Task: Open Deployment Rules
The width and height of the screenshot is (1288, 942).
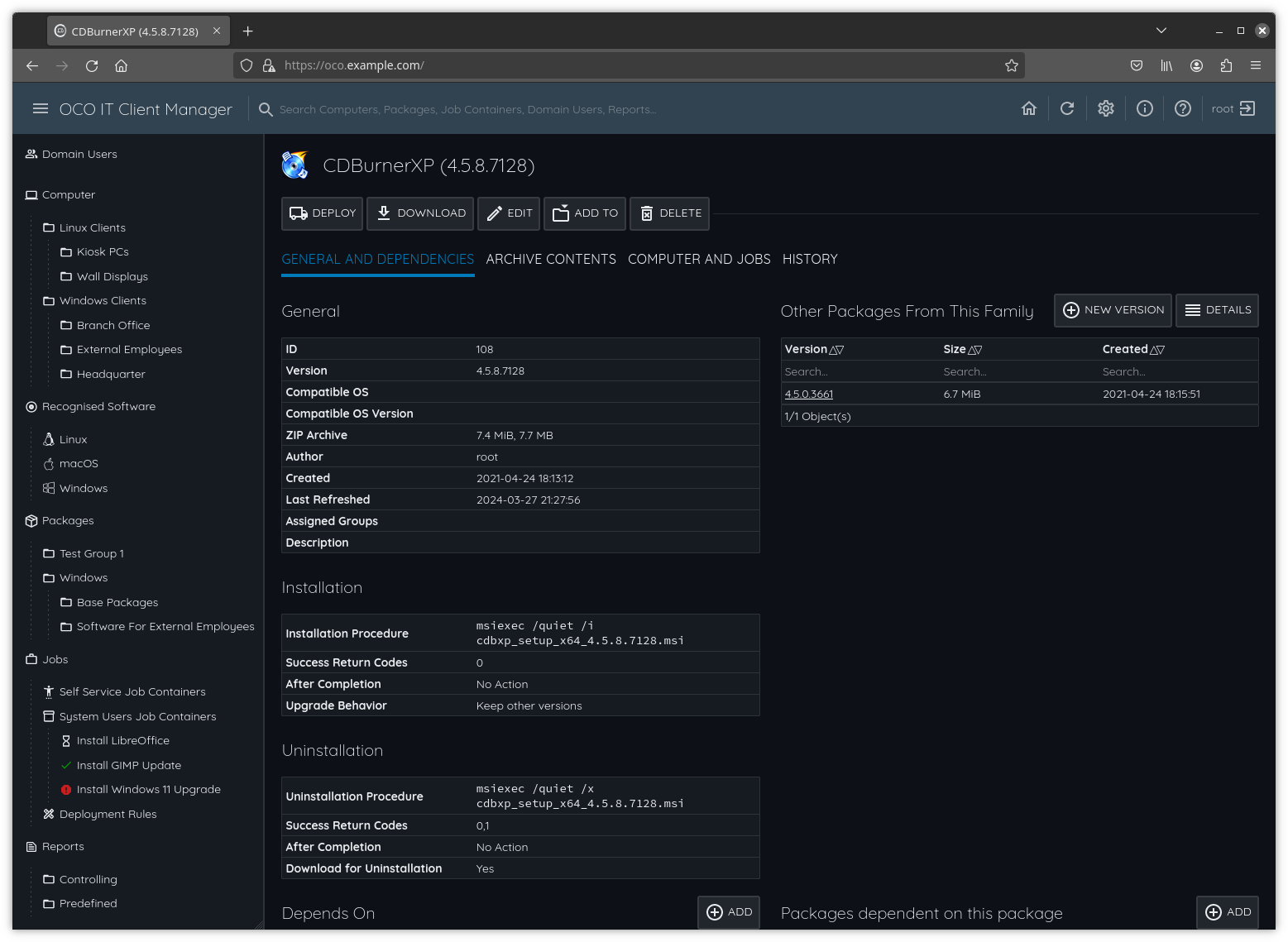Action: (x=99, y=815)
